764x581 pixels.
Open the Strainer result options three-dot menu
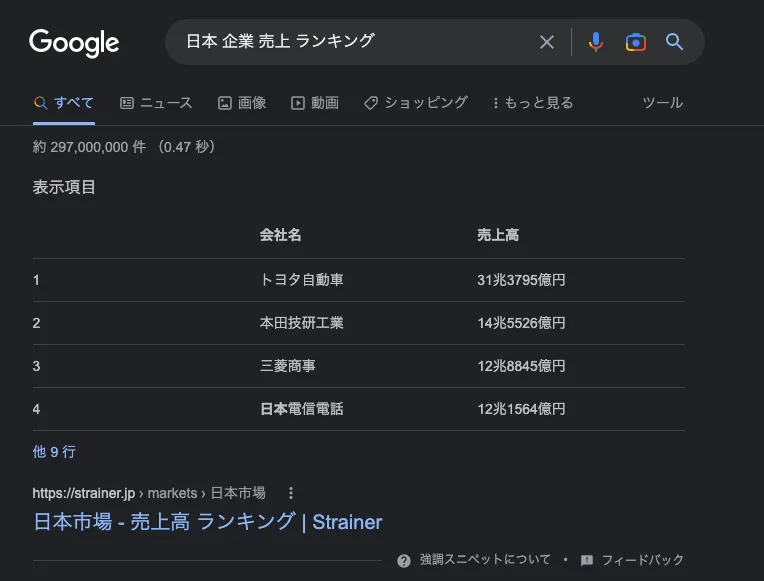291,493
